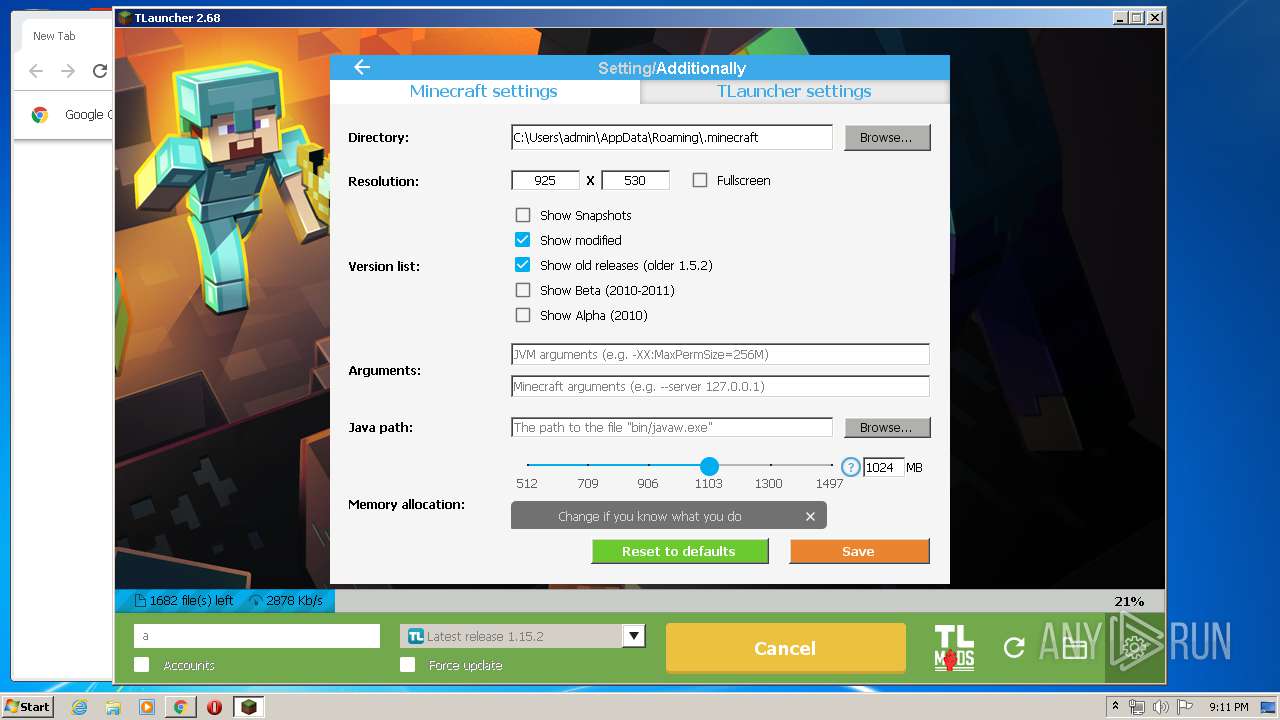This screenshot has width=1280, height=720.
Task: Tick the Accounts checkbox
Action: coord(142,664)
